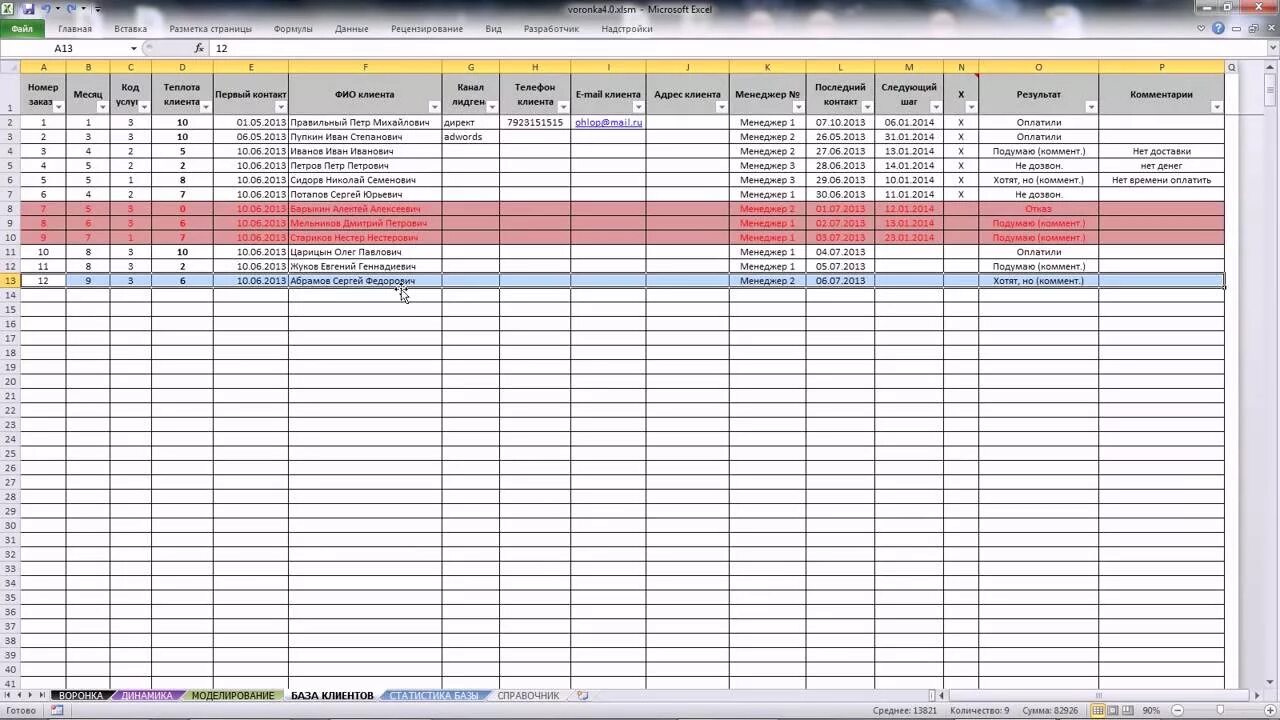This screenshot has width=1280, height=720.
Task: Switch to the СПРАВОЧНИК sheet tab
Action: click(528, 695)
